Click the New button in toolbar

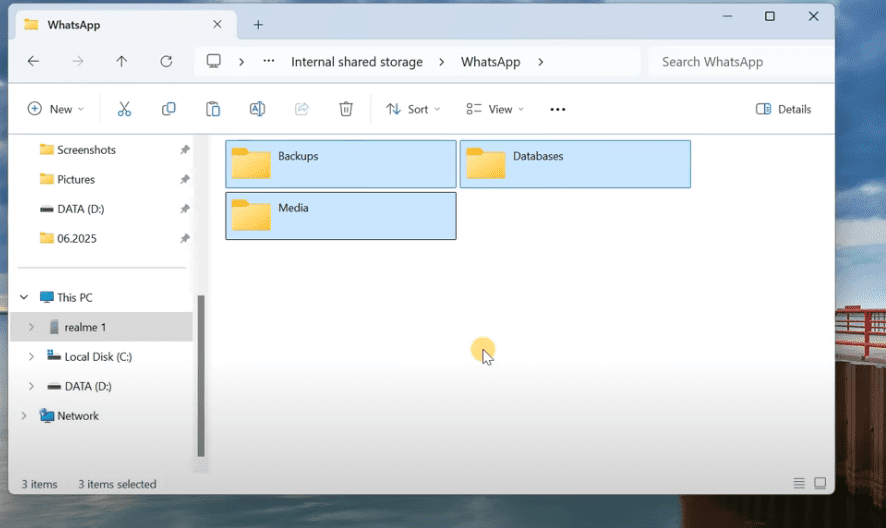coord(55,109)
